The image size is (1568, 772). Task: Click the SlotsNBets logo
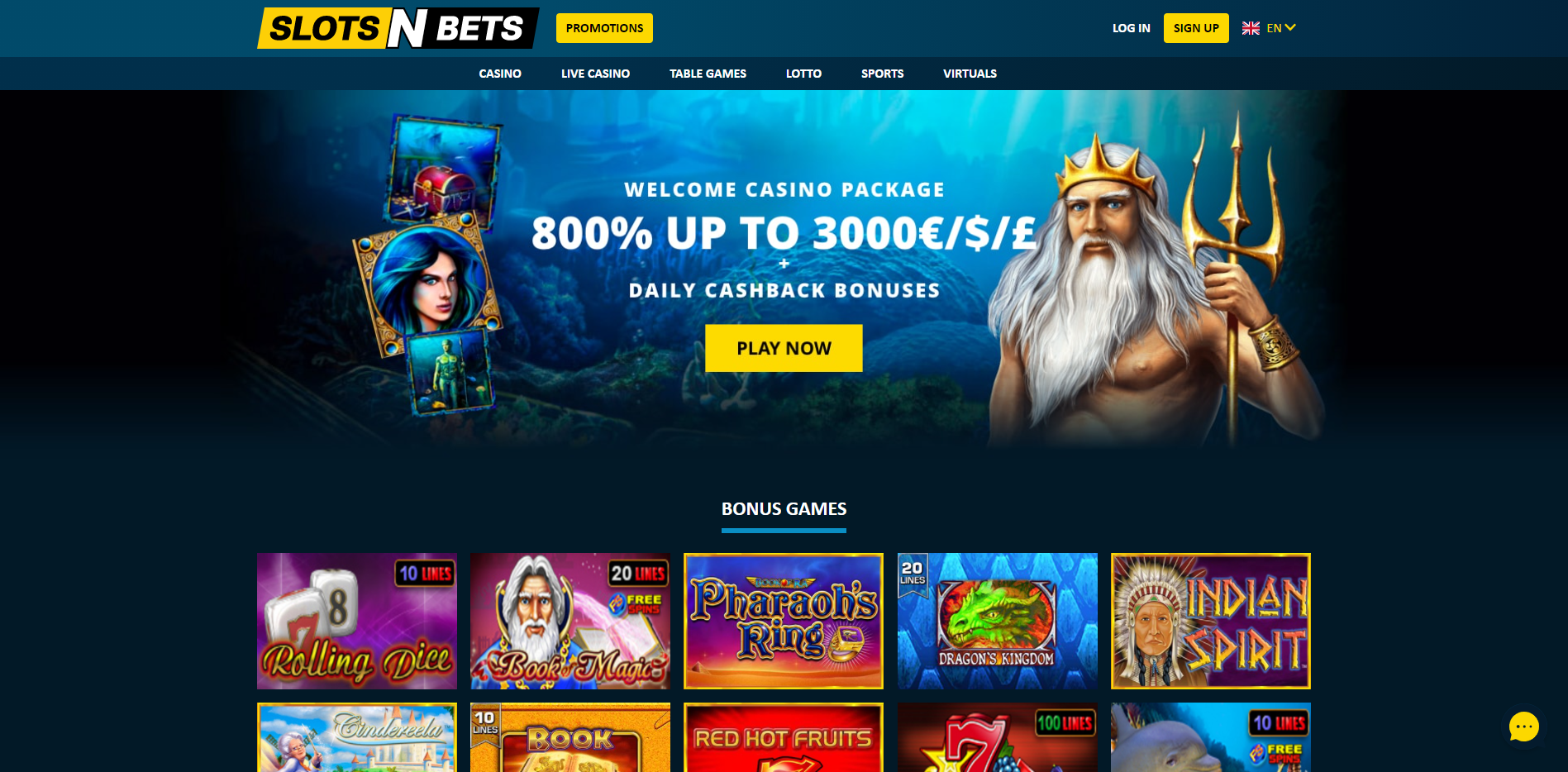tap(398, 28)
